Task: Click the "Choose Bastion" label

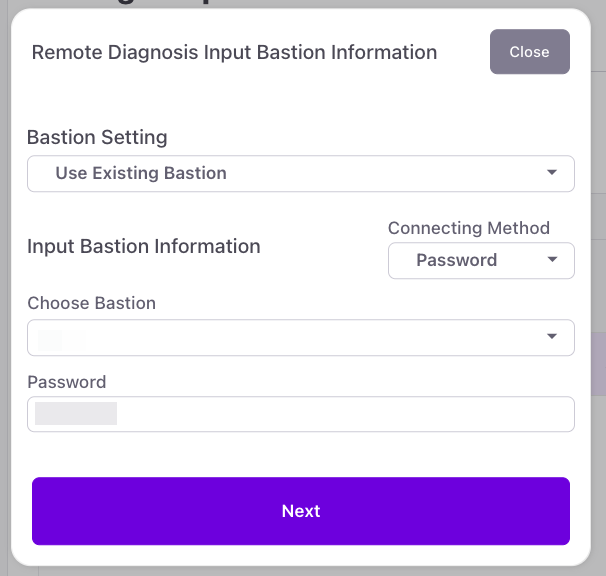Action: (x=91, y=303)
